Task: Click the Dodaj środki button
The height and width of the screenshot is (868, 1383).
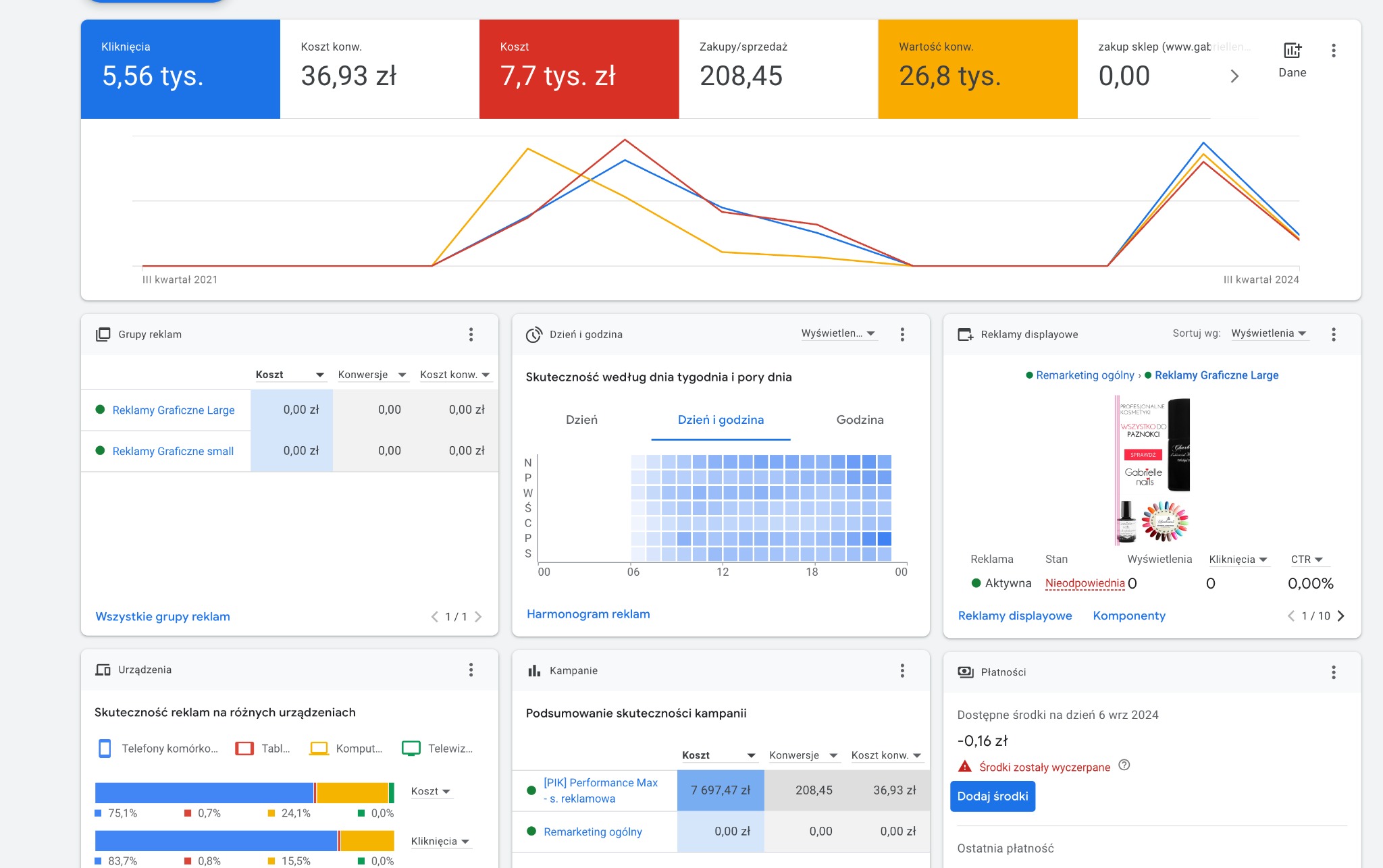Action: [992, 796]
